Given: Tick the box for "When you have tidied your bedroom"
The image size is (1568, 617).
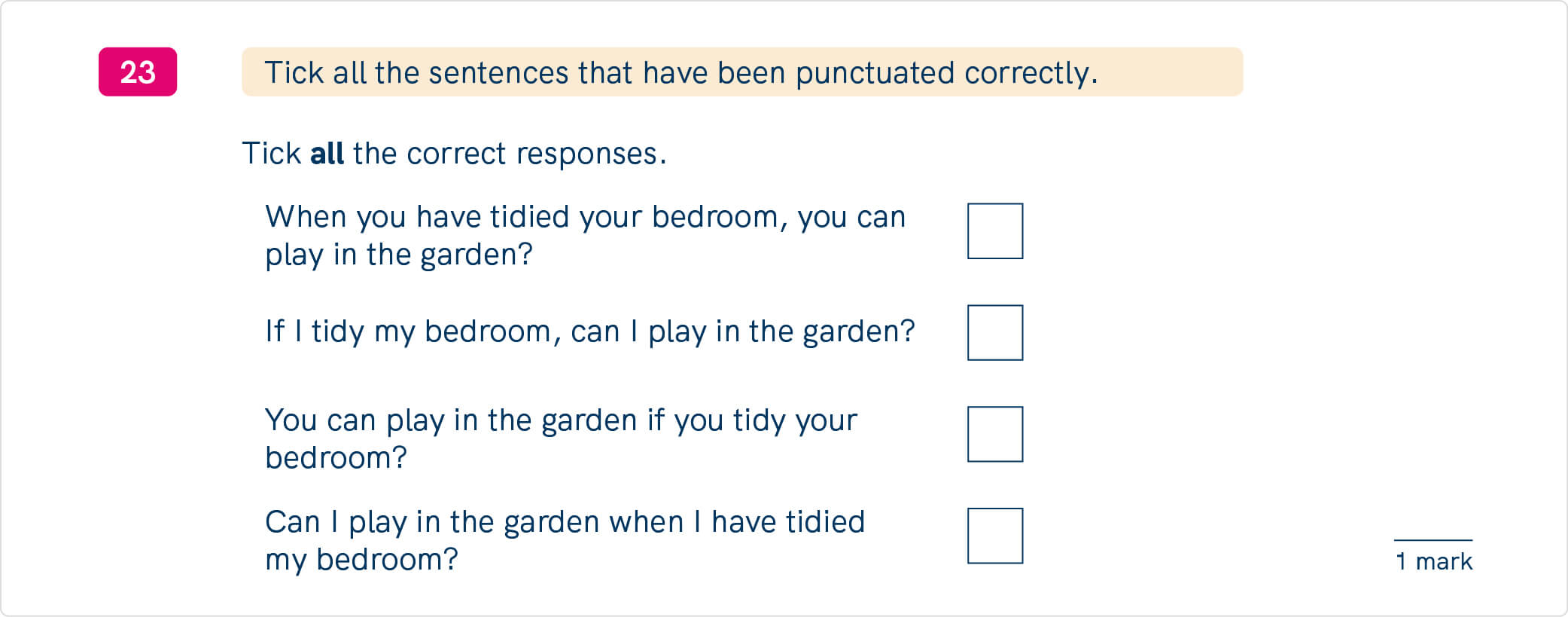Looking at the screenshot, I should pyautogui.click(x=994, y=231).
